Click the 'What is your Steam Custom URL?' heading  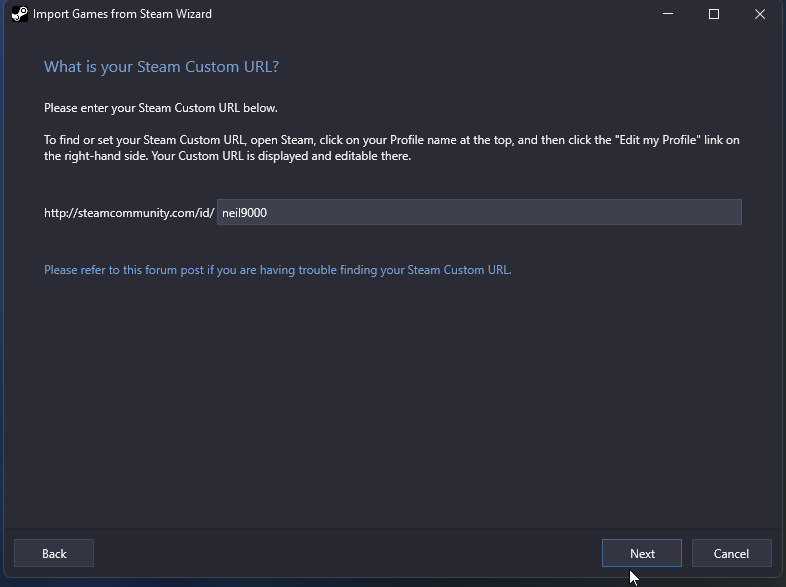coord(161,67)
